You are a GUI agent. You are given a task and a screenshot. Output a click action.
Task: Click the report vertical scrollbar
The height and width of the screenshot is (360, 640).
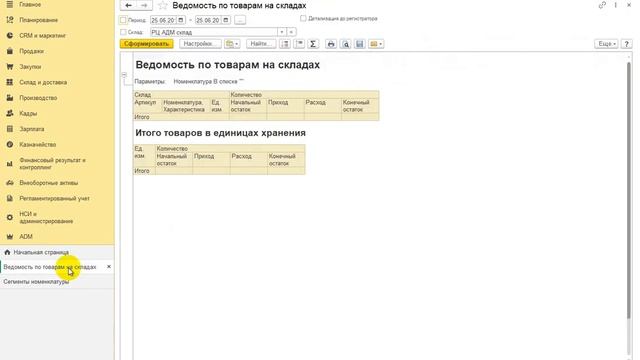629,191
